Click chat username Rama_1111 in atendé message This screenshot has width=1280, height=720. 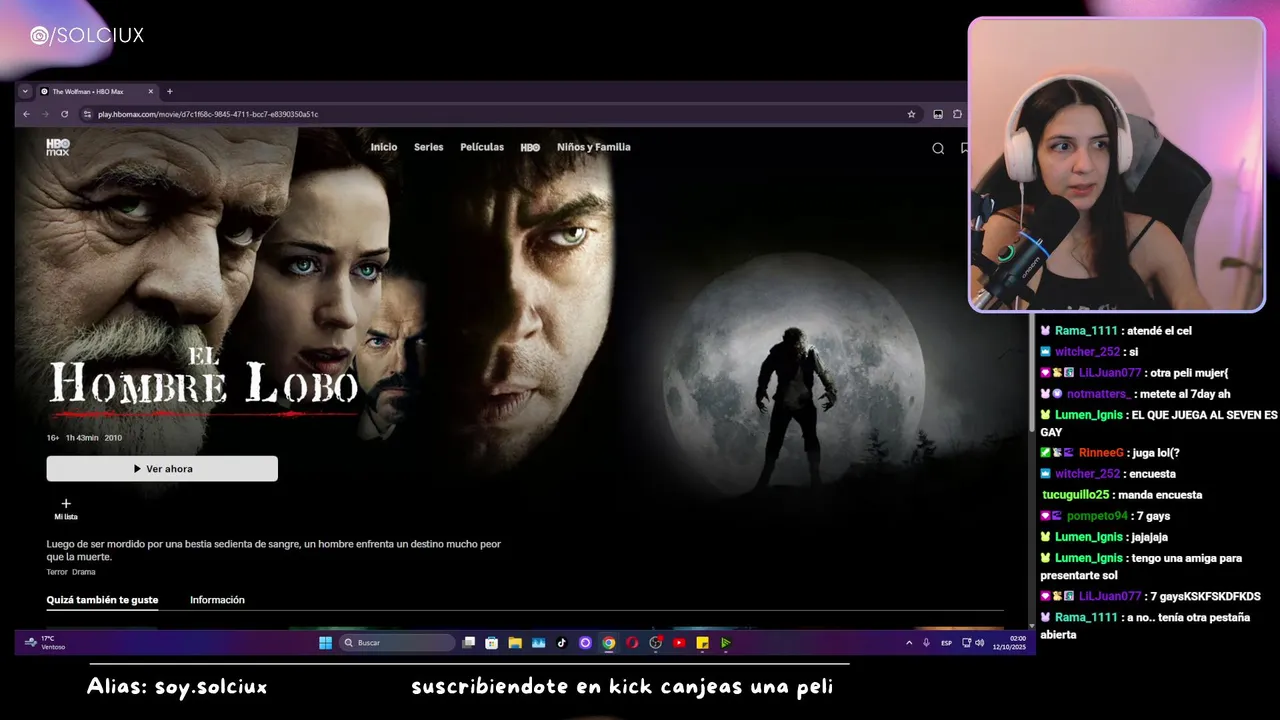tap(1087, 331)
